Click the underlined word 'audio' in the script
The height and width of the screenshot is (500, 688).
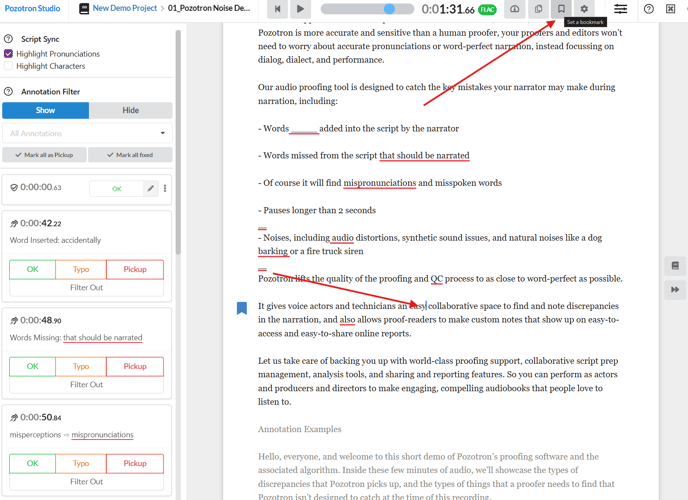(x=342, y=238)
